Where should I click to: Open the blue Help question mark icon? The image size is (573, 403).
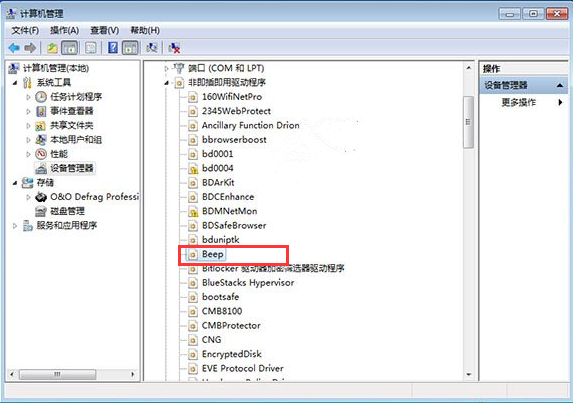(x=113, y=48)
